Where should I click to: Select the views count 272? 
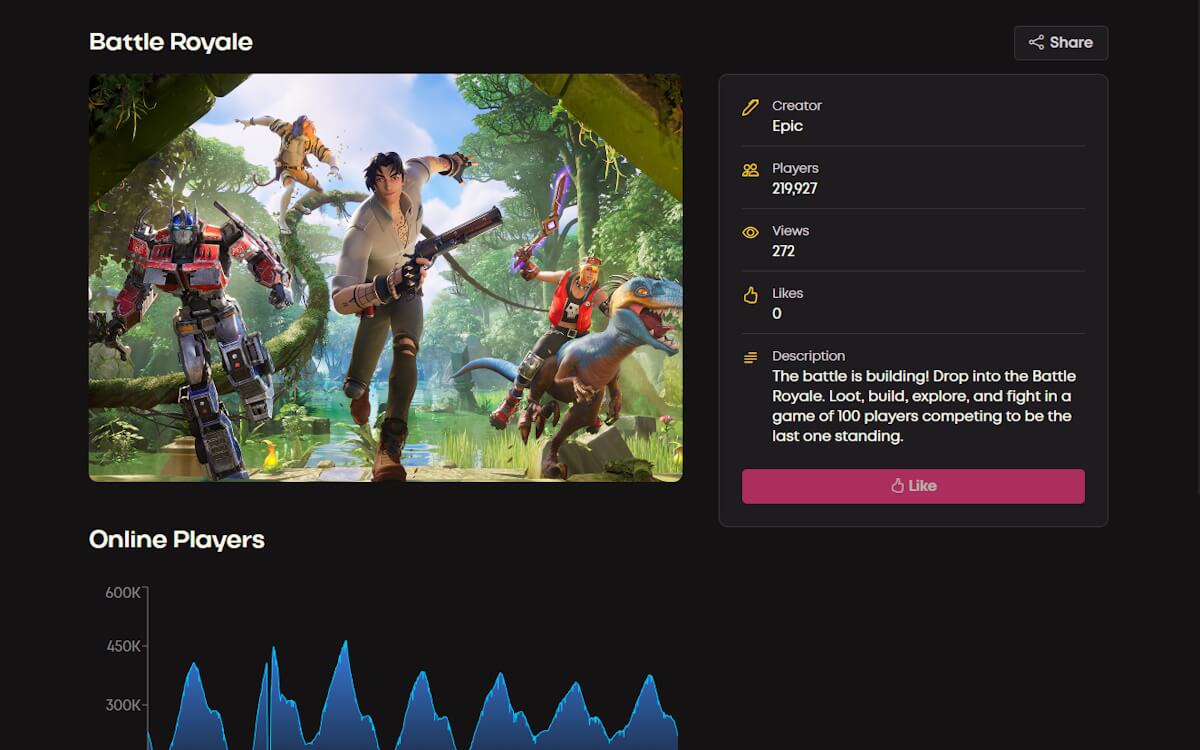783,251
